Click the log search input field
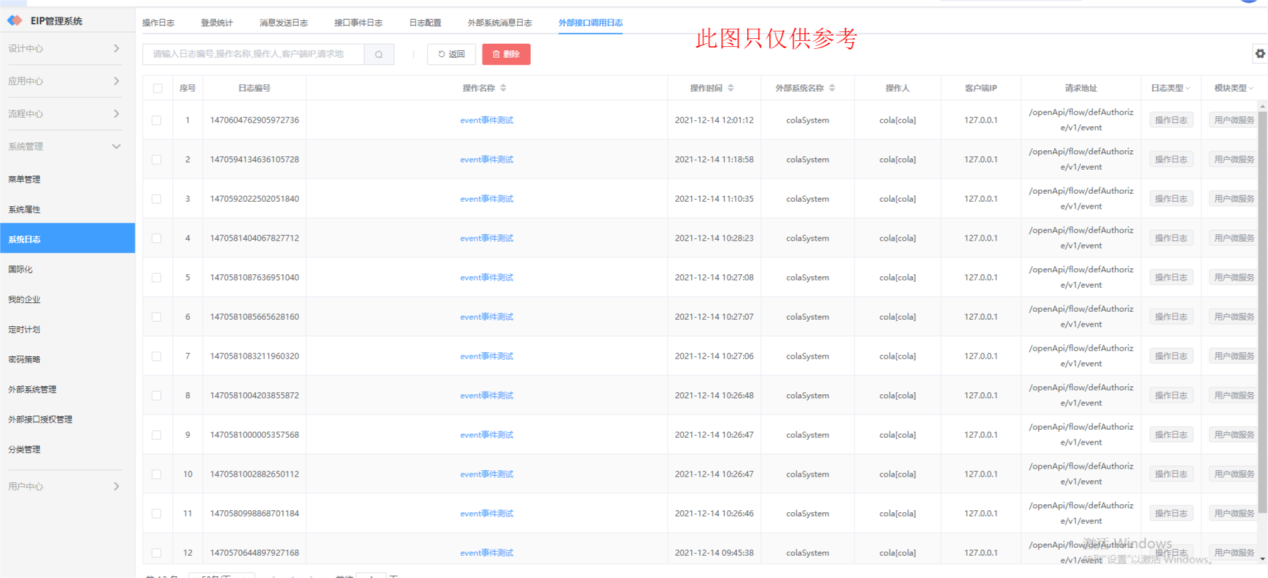This screenshot has height=578, width=1268. 252,55
